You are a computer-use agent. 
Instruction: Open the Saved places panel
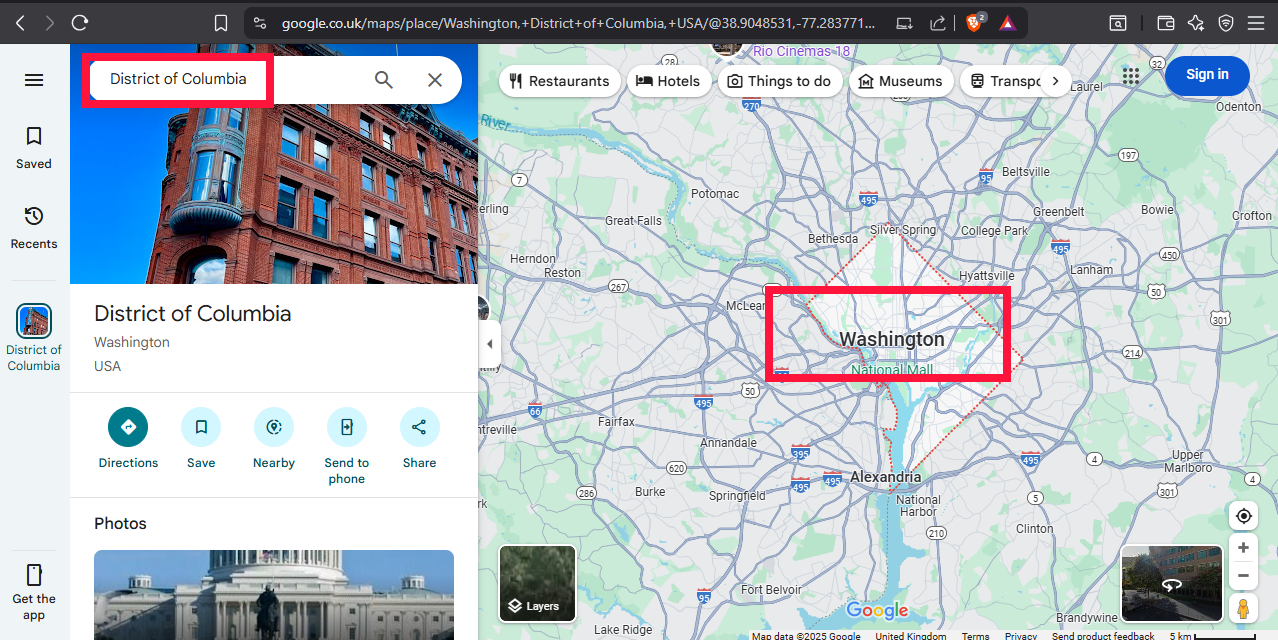(34, 147)
